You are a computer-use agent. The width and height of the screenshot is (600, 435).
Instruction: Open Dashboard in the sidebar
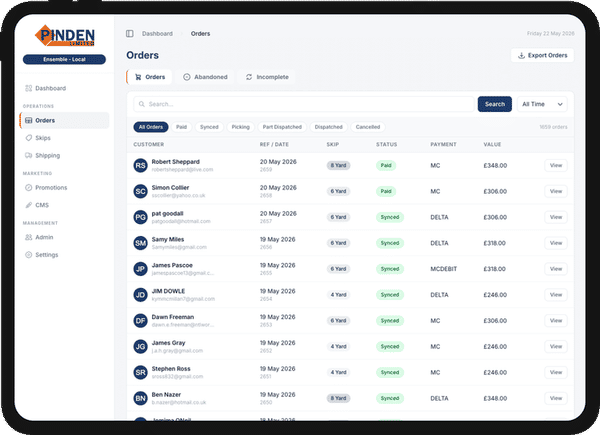point(64,88)
